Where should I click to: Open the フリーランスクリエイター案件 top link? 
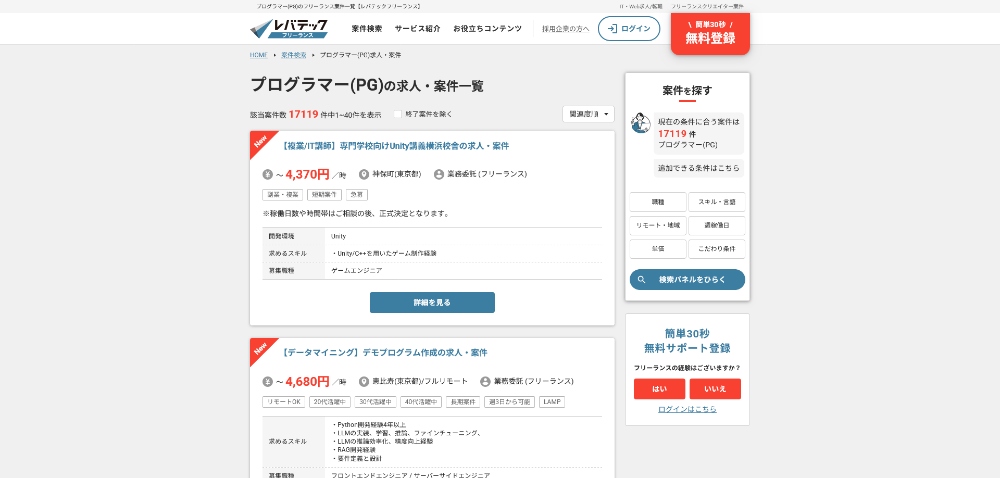tap(707, 6)
